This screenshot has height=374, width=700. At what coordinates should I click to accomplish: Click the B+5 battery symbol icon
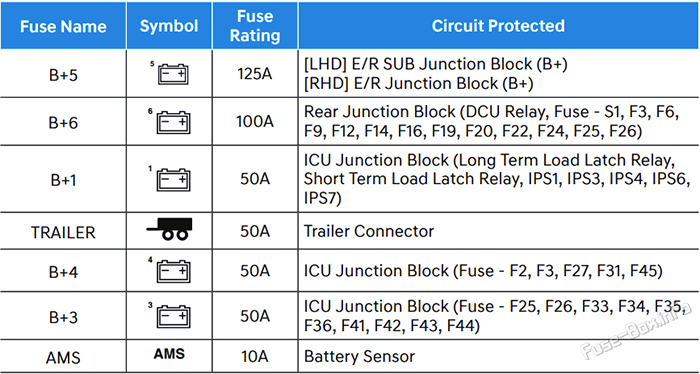(172, 74)
